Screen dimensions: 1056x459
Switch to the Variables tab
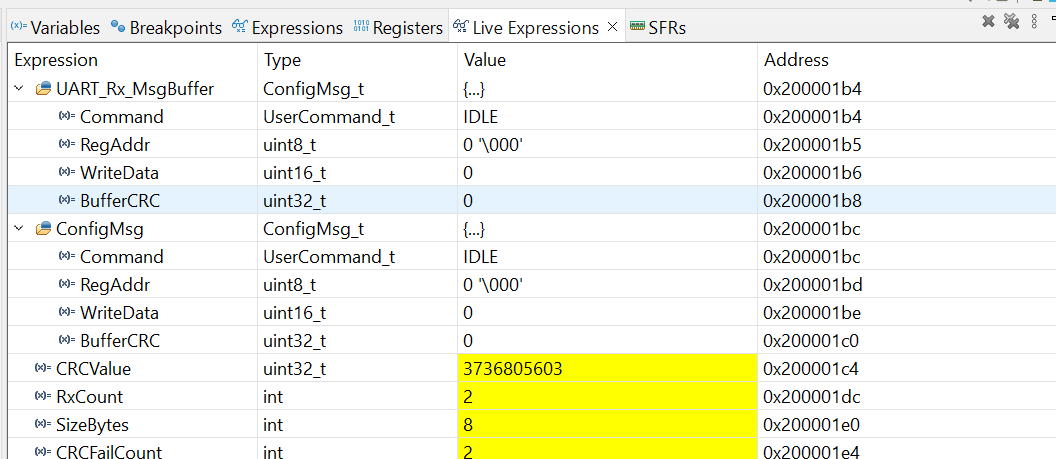(56, 28)
